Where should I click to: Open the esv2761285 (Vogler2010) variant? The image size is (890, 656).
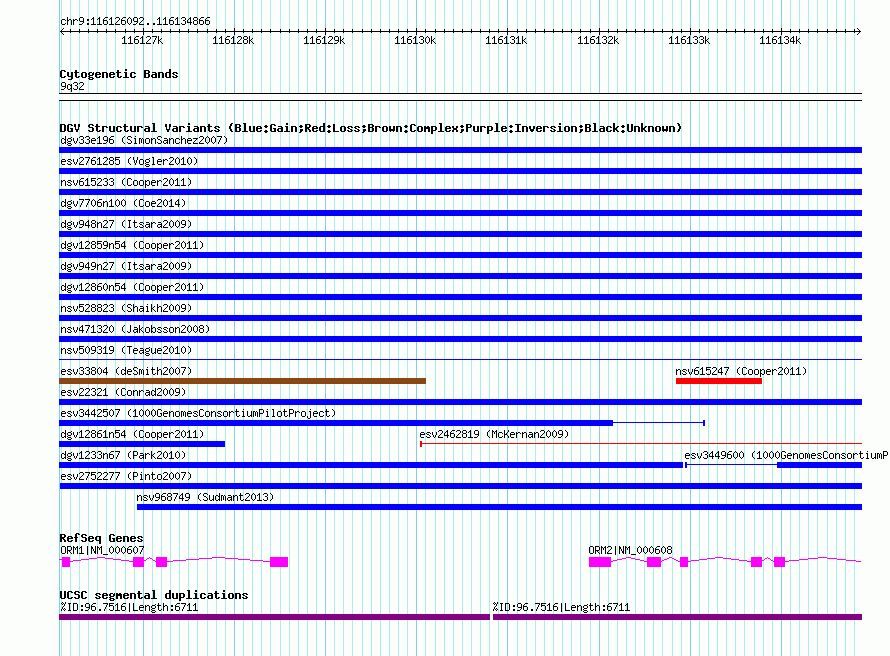129,161
